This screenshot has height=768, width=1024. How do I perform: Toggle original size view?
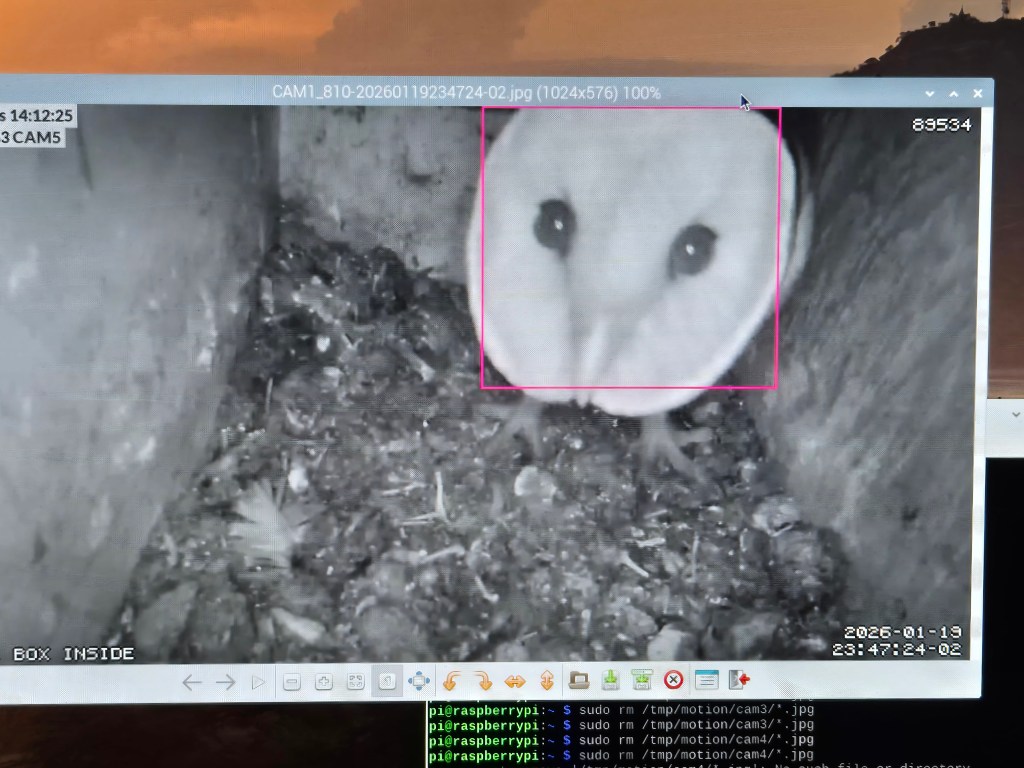[x=387, y=682]
